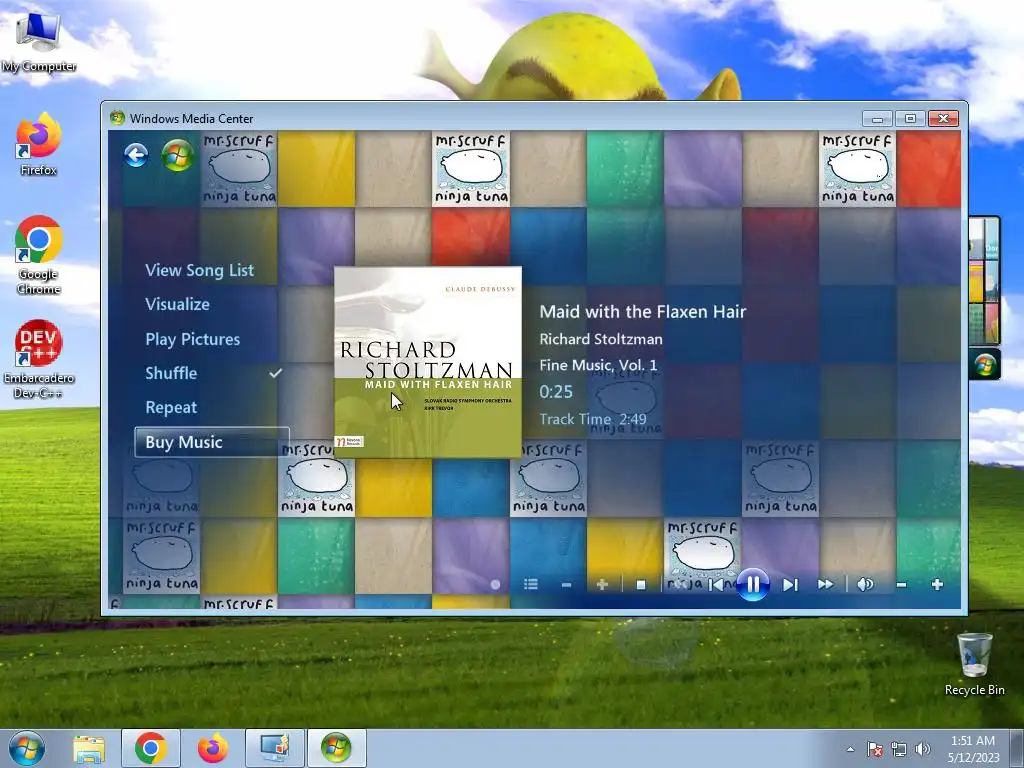Click the elapsed time 0:25

pos(556,392)
